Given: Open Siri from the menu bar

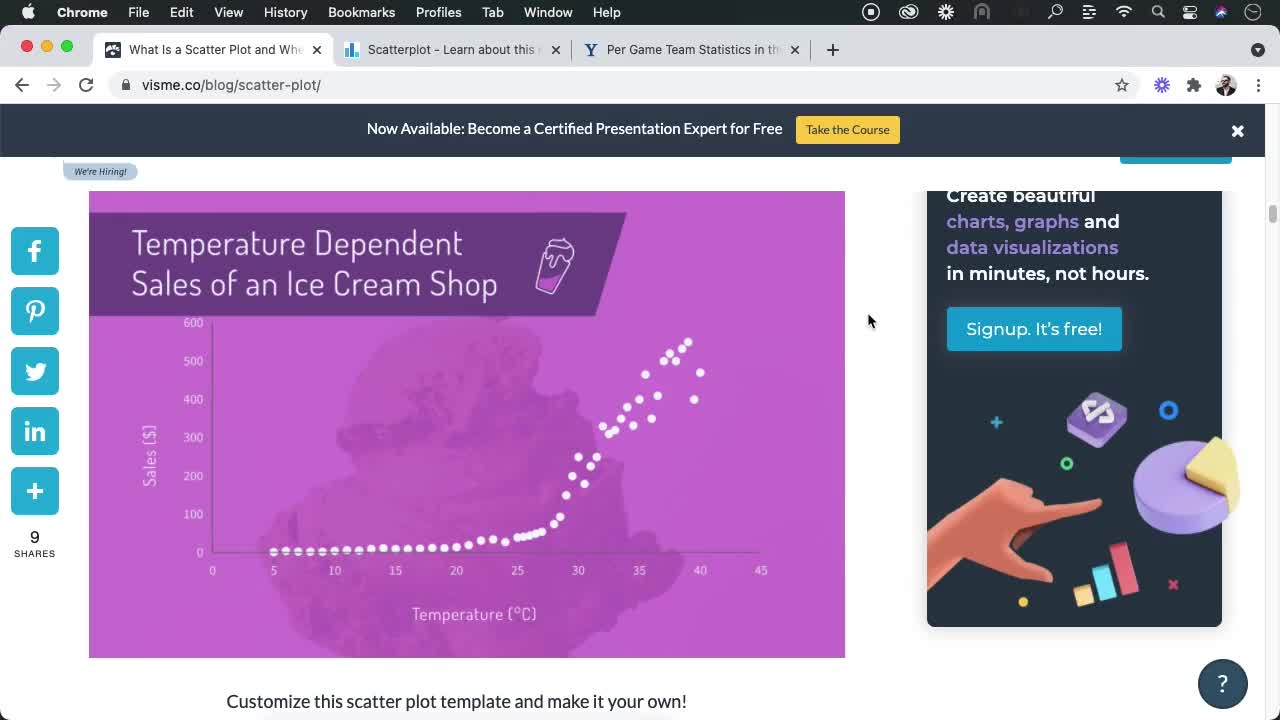Looking at the screenshot, I should pos(1221,12).
